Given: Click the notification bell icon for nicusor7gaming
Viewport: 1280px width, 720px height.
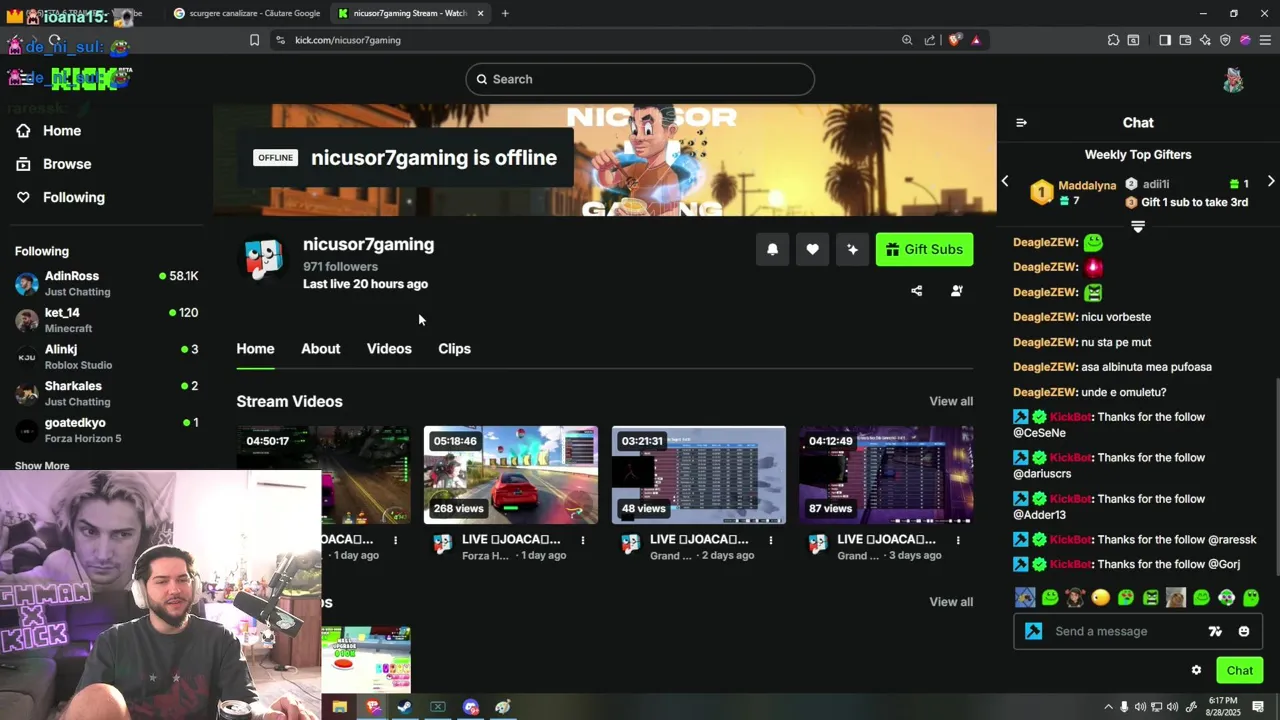Looking at the screenshot, I should pyautogui.click(x=772, y=250).
